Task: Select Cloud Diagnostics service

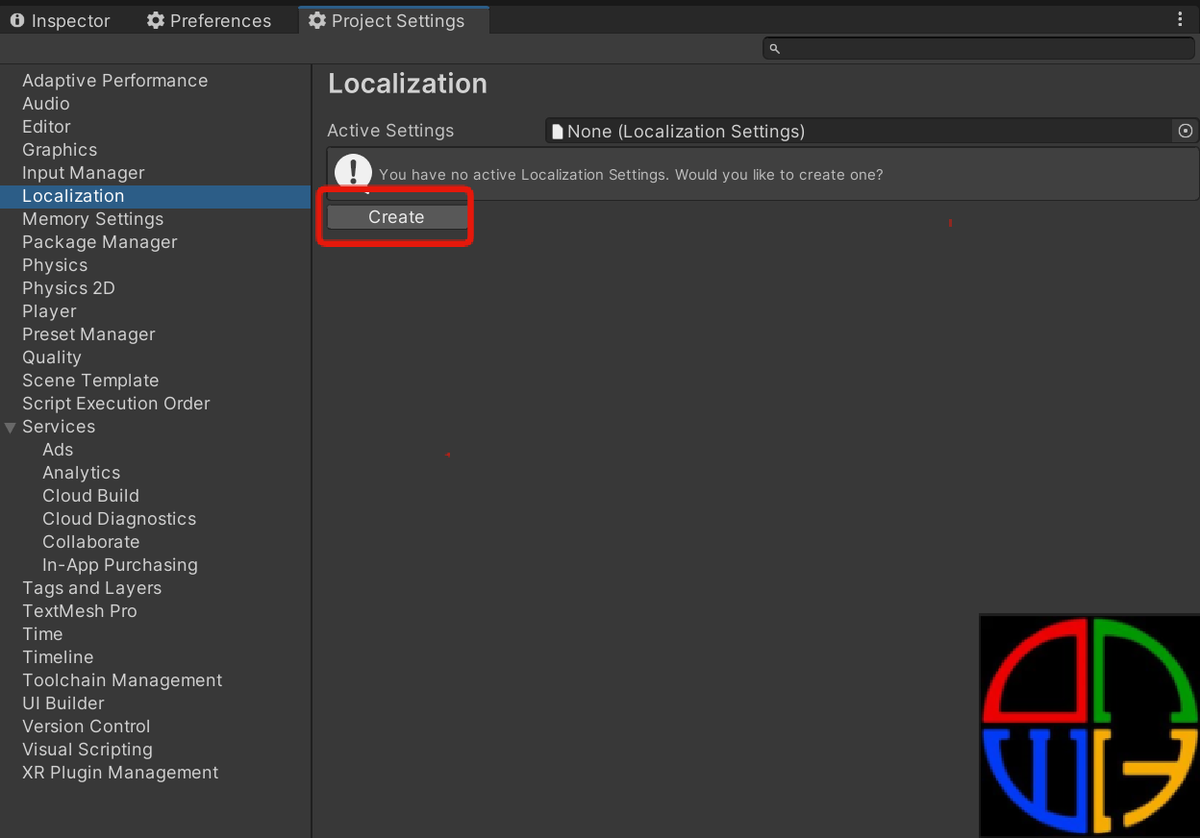Action: [x=119, y=519]
